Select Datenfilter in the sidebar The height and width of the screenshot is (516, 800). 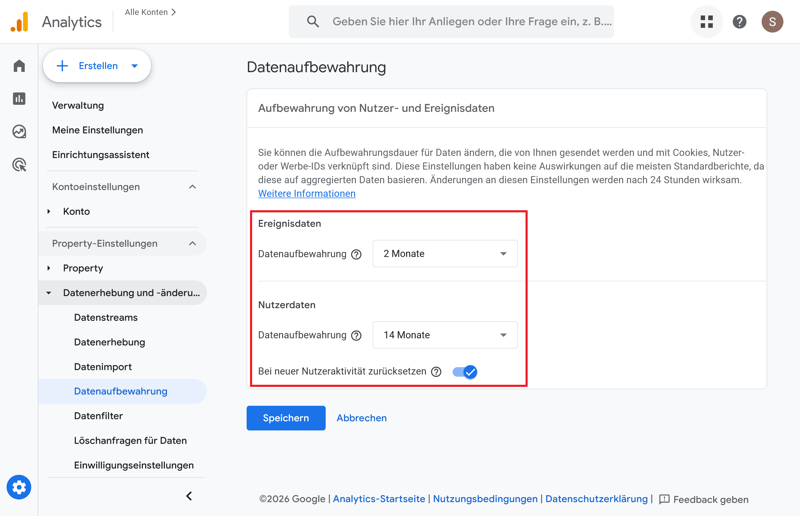pyautogui.click(x=98, y=416)
